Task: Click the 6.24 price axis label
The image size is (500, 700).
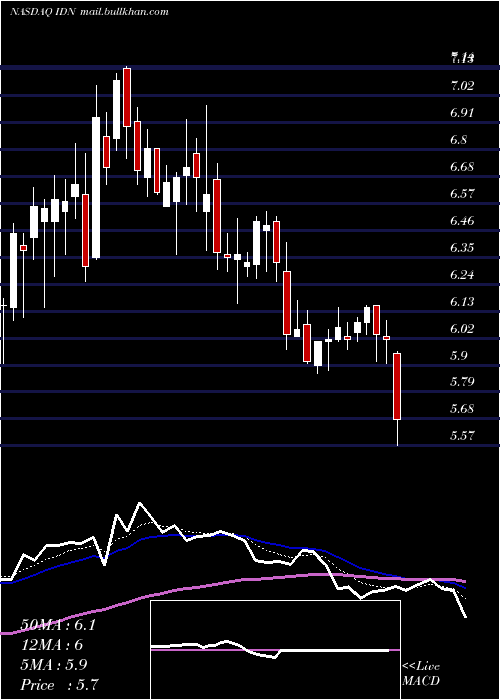Action: [x=462, y=275]
